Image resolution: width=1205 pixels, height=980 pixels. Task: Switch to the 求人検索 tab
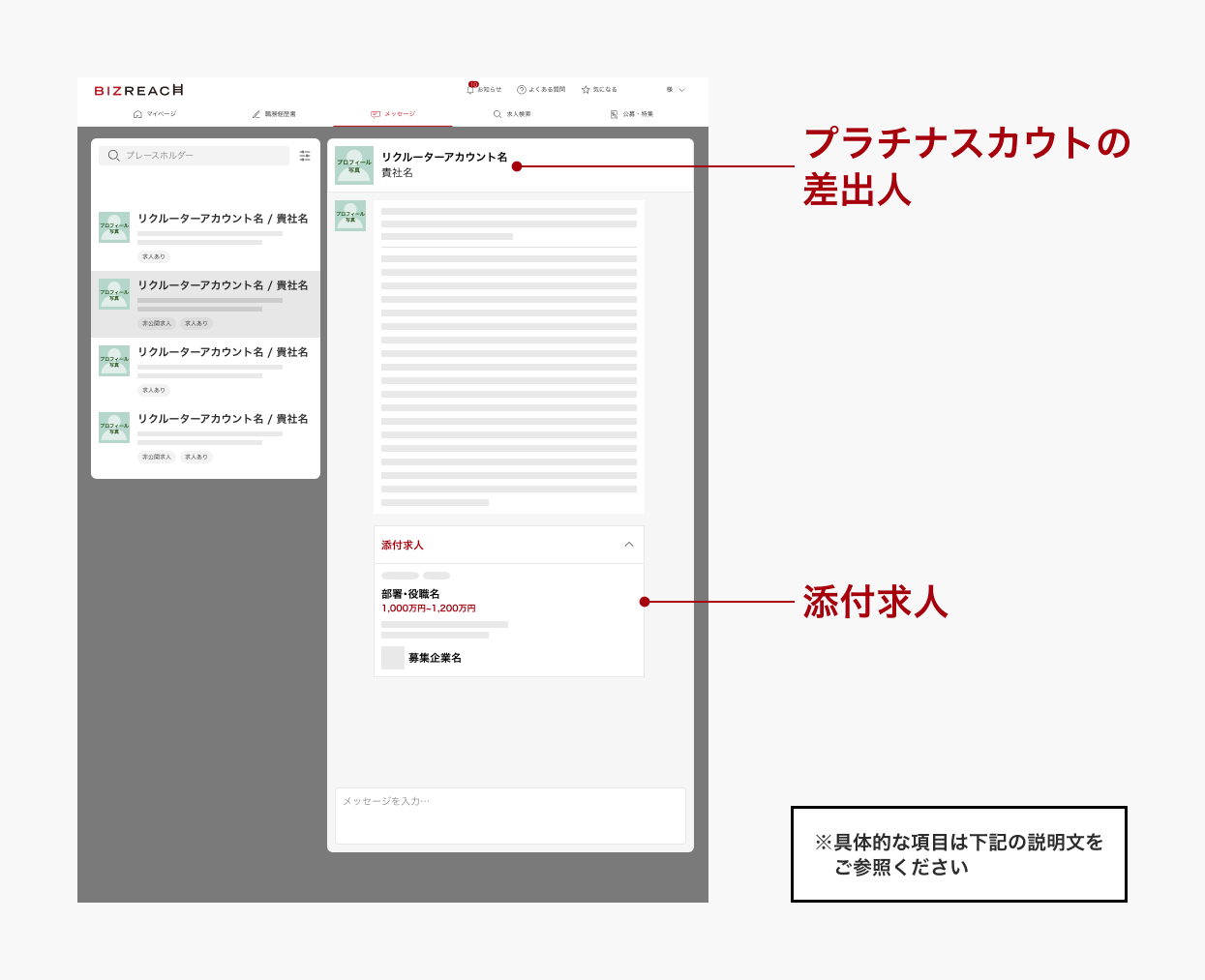[x=512, y=114]
